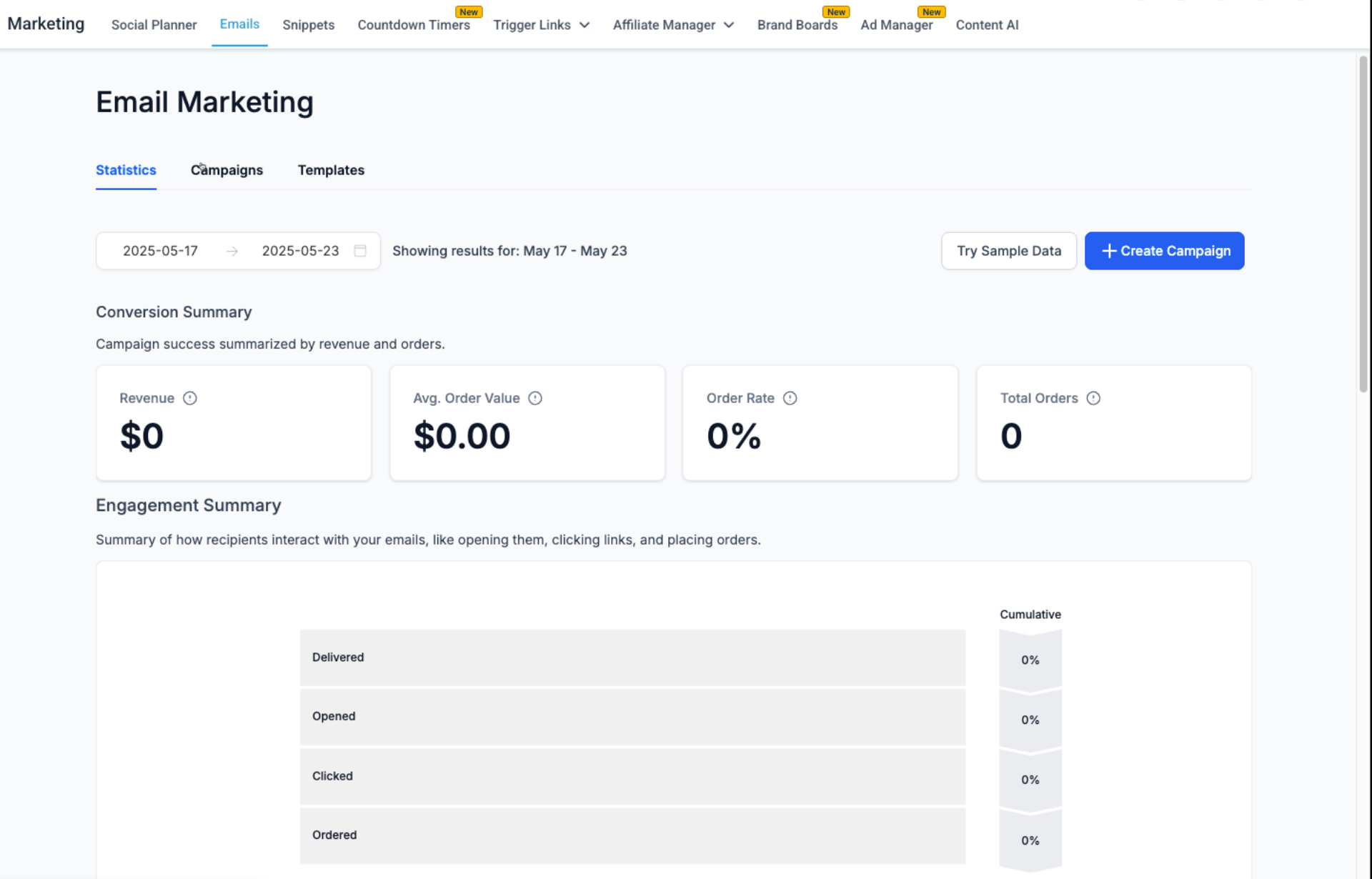The height and width of the screenshot is (879, 1372).
Task: Switch to the Templates tab
Action: click(x=331, y=170)
